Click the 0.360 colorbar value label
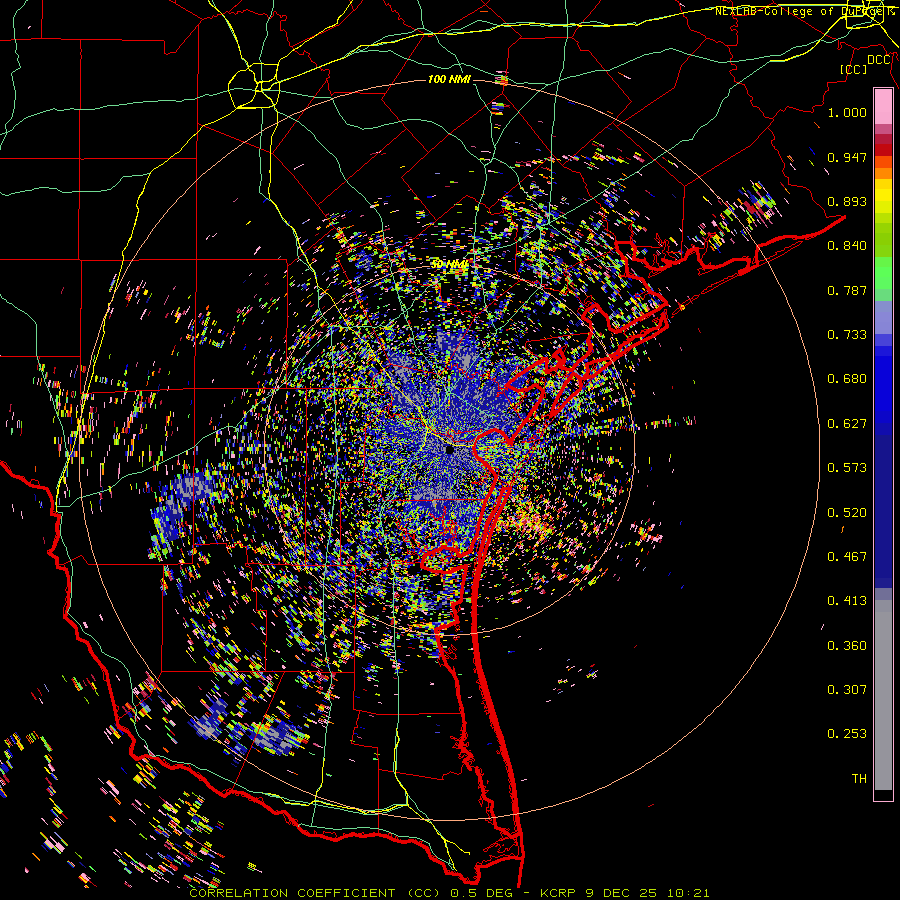 click(x=847, y=646)
